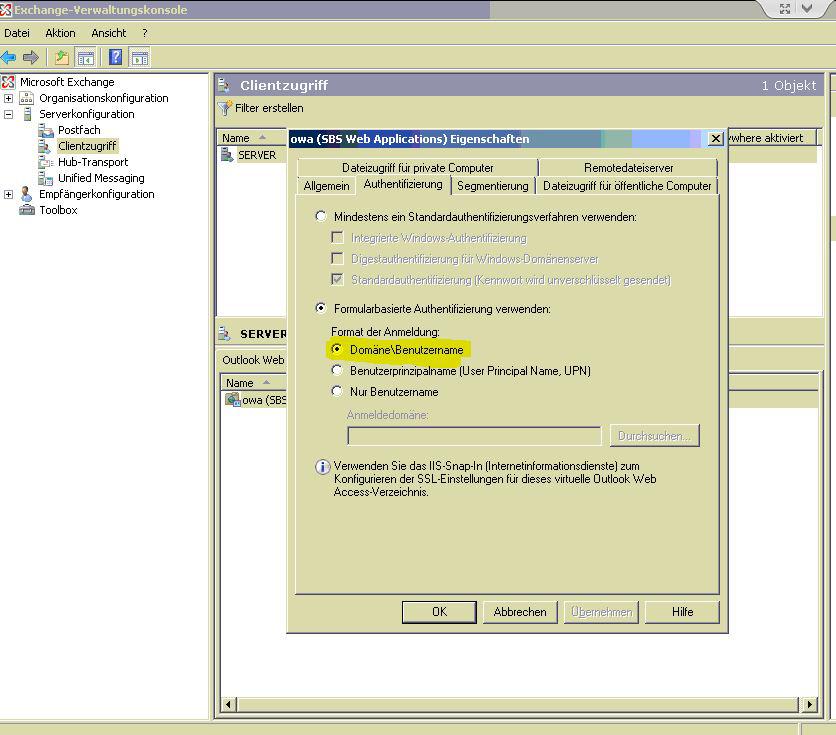Open the Ansicht menu
This screenshot has width=836, height=735.
click(x=109, y=33)
